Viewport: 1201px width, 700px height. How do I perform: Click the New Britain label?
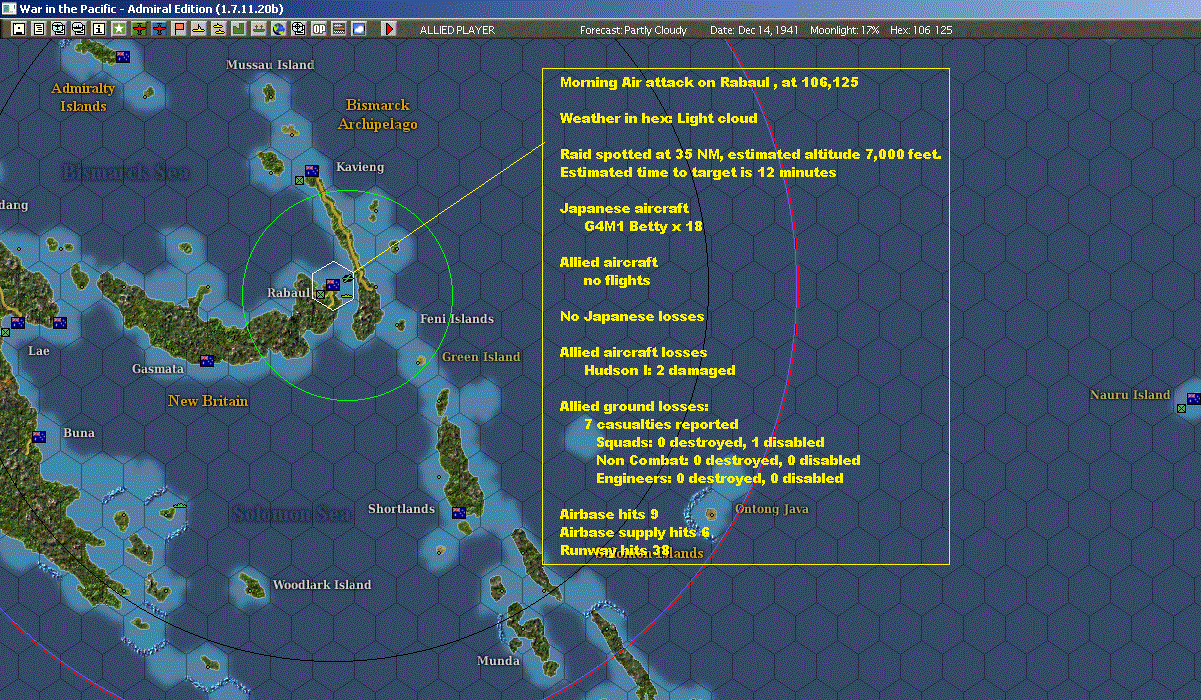[x=208, y=401]
